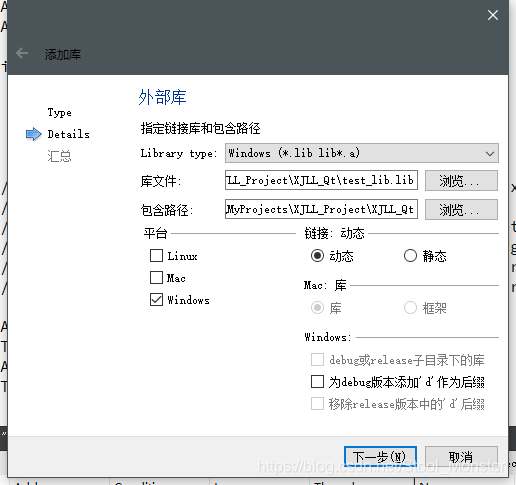Select the Mac 框架 radio option

[410, 307]
